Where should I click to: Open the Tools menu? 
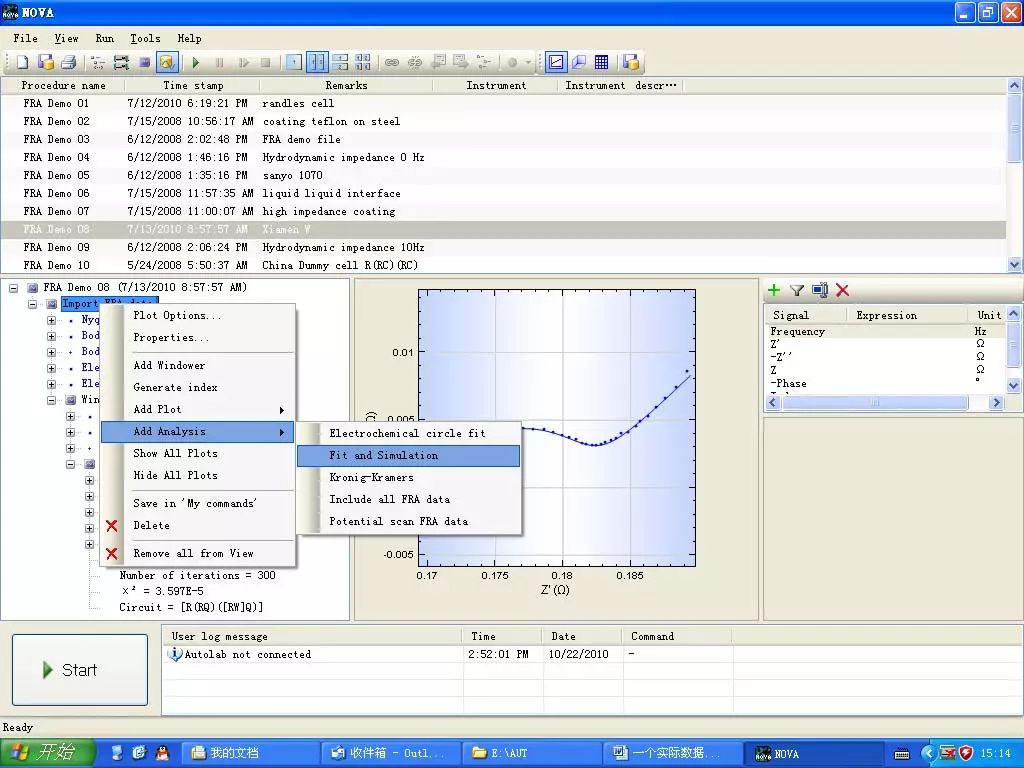[x=145, y=38]
